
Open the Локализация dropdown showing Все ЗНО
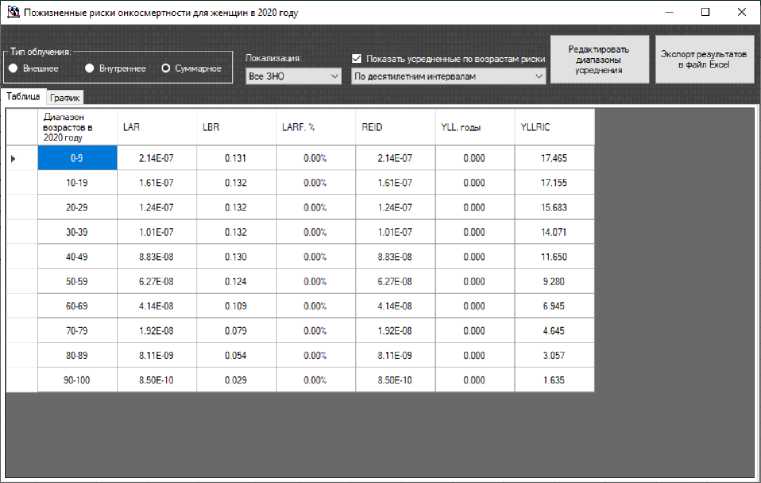[293, 76]
